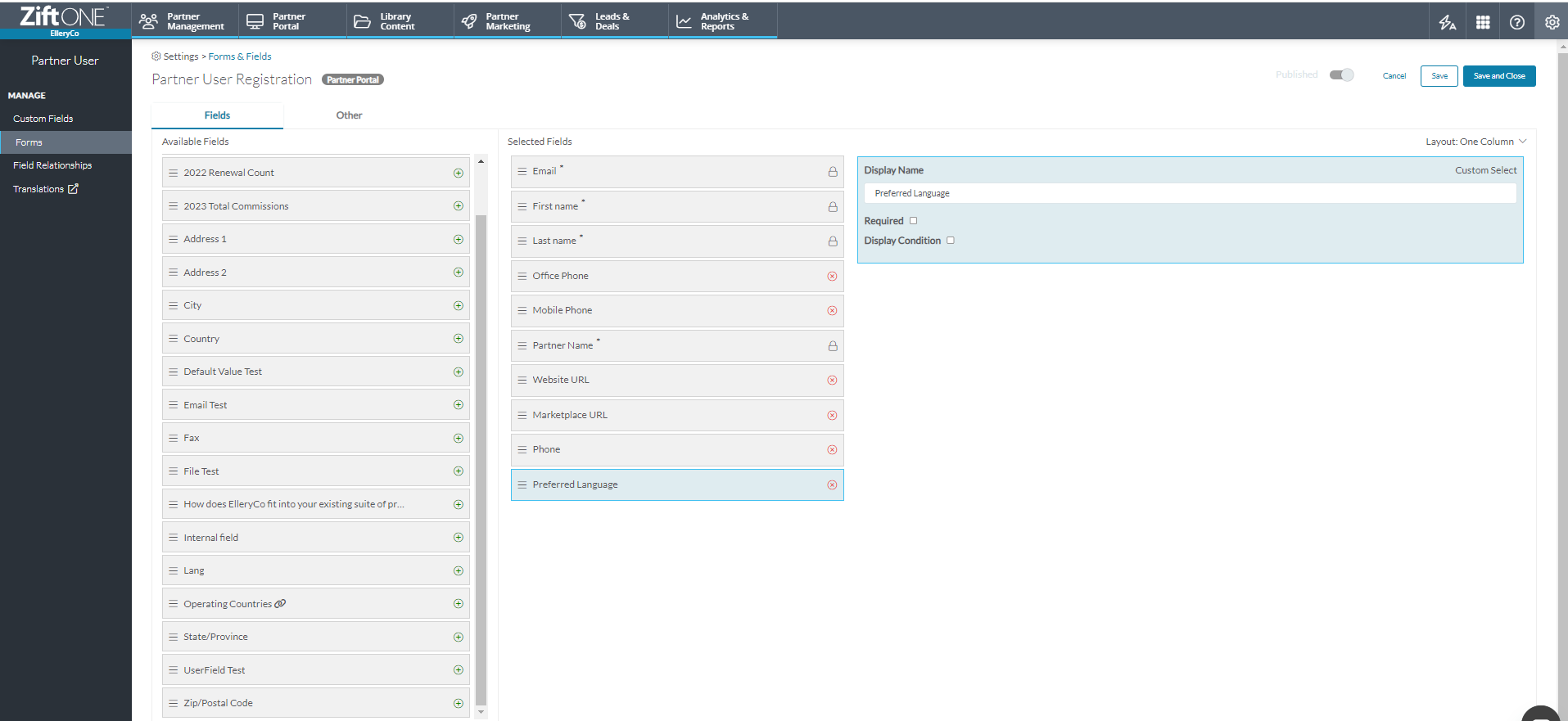Switch to the Other tab
Image resolution: width=1568 pixels, height=721 pixels.
pos(349,115)
